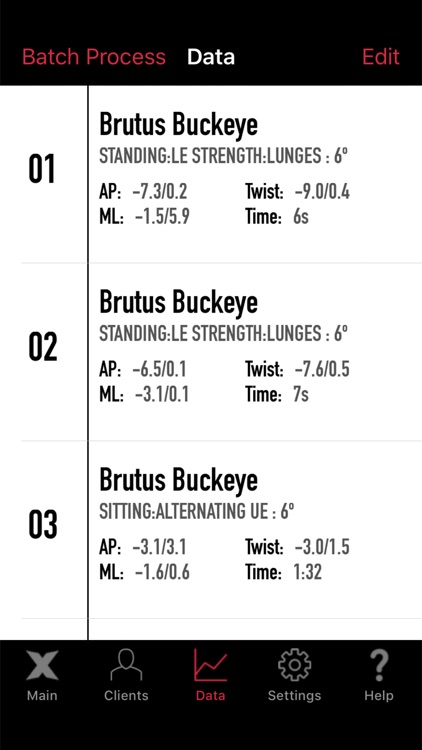Viewport: 422px width, 750px height.
Task: Select the record number 02 label
Action: click(43, 347)
